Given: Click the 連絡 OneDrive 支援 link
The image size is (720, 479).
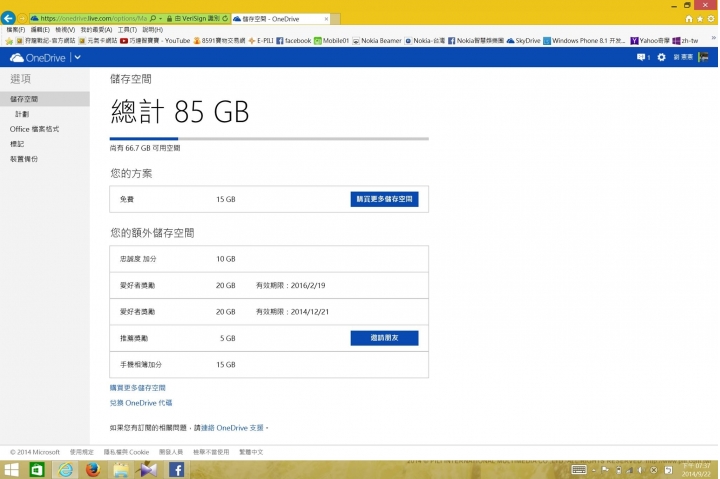Looking at the screenshot, I should point(232,428).
